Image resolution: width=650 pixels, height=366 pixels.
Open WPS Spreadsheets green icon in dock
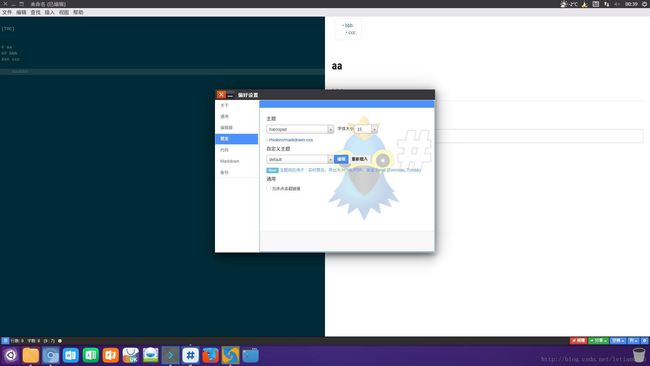tap(90, 355)
